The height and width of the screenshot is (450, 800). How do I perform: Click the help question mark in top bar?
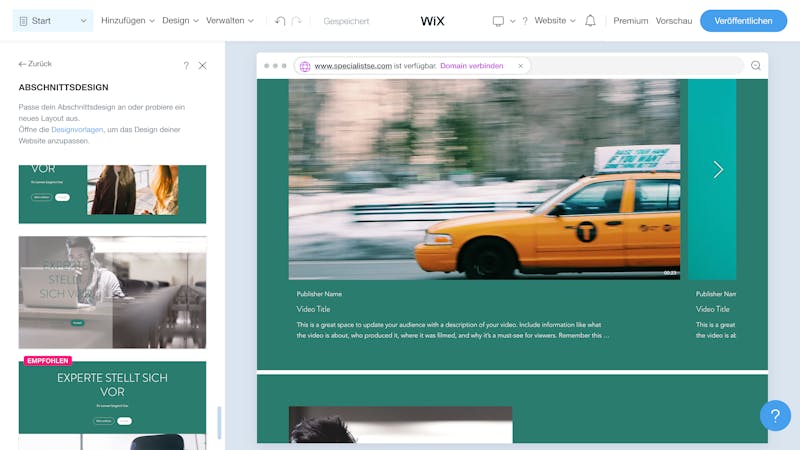click(x=524, y=21)
